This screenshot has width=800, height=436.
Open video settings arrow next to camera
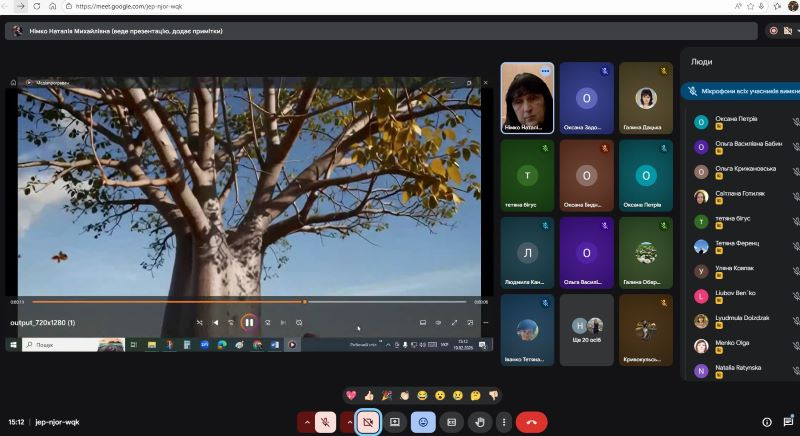click(347, 422)
